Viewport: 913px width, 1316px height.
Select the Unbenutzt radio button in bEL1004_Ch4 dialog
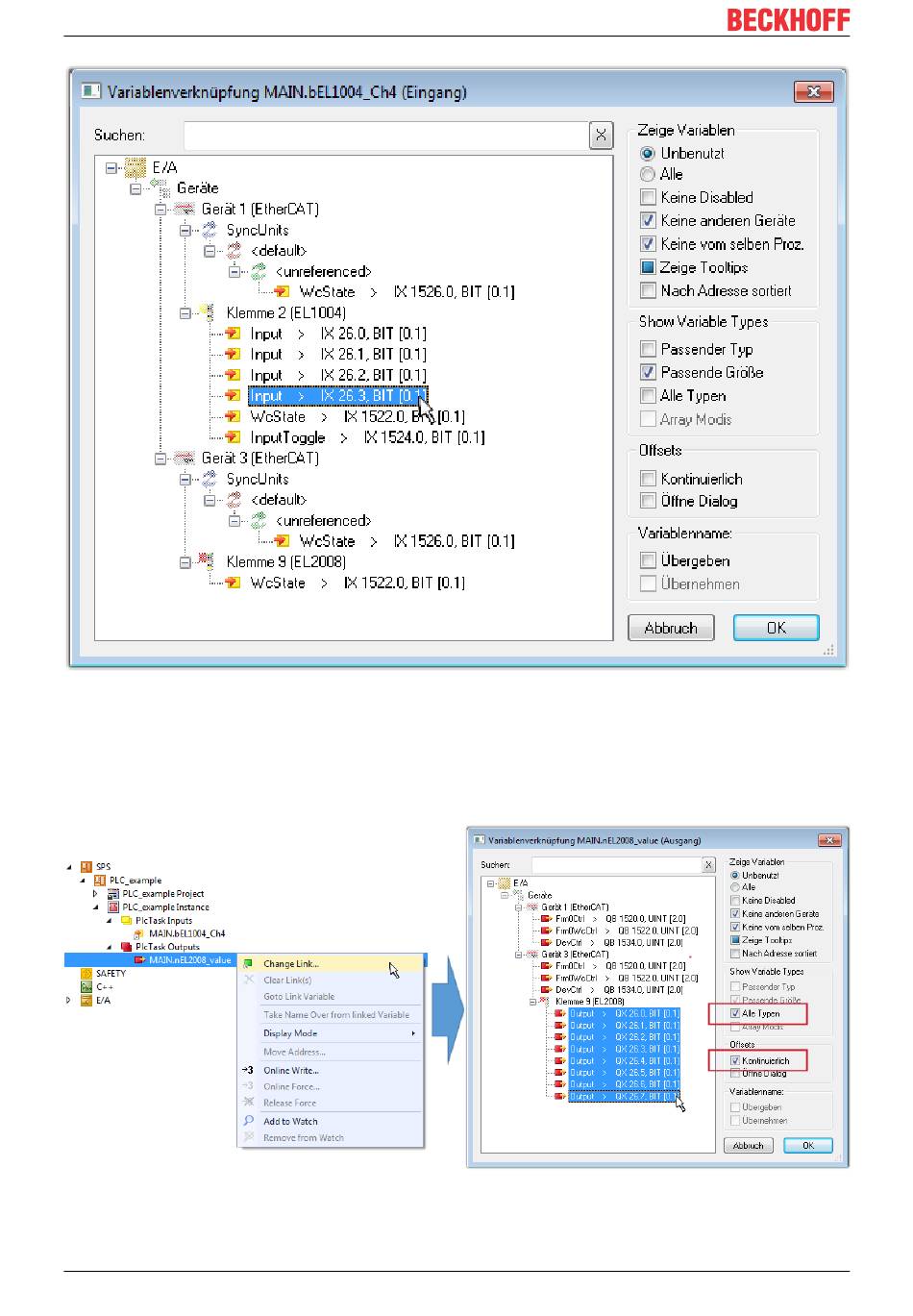tap(648, 153)
